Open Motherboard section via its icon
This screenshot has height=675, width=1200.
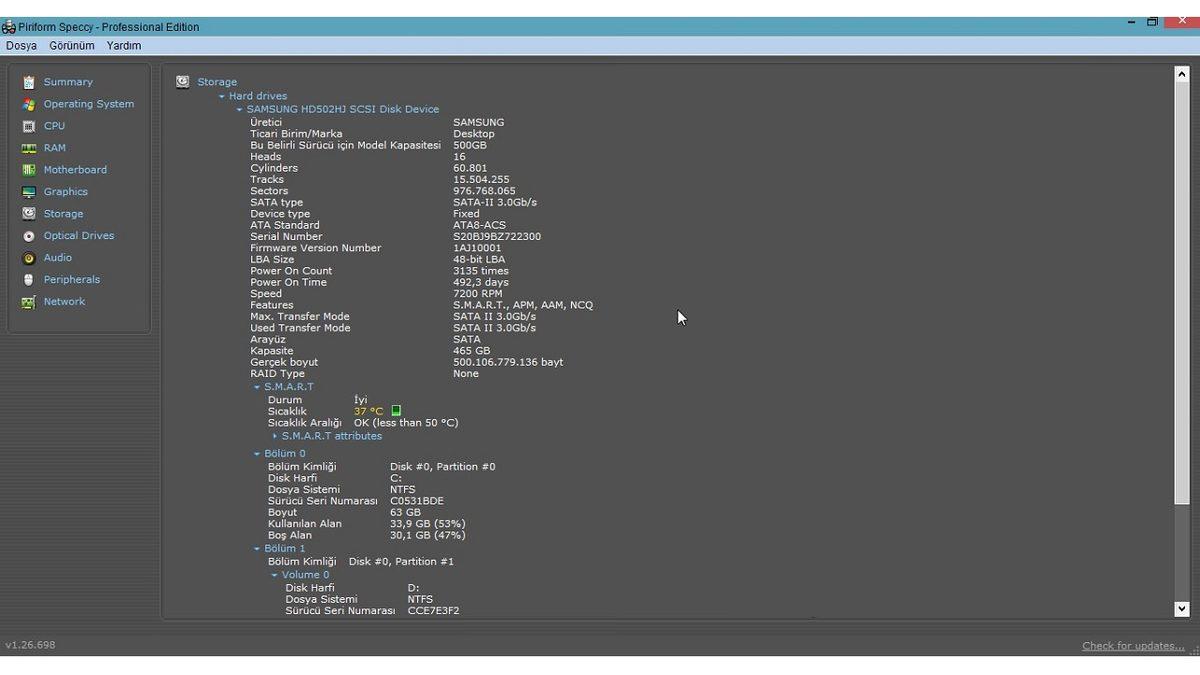(29, 170)
